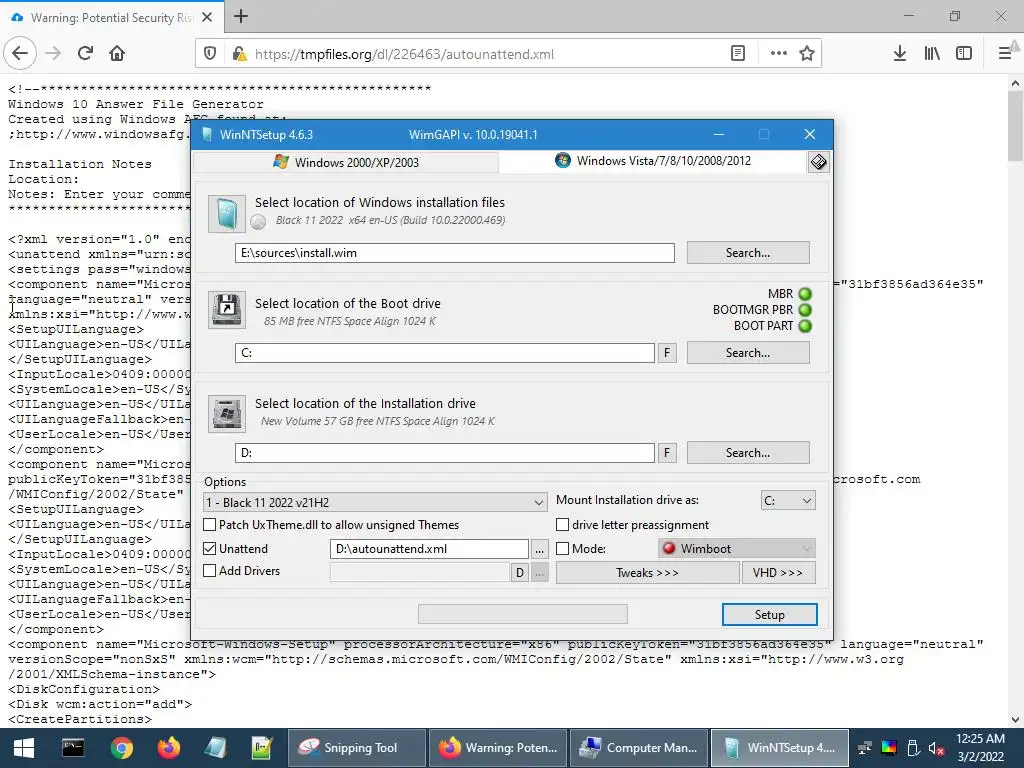
Task: Click the Installation drive D: path field
Action: (x=445, y=453)
